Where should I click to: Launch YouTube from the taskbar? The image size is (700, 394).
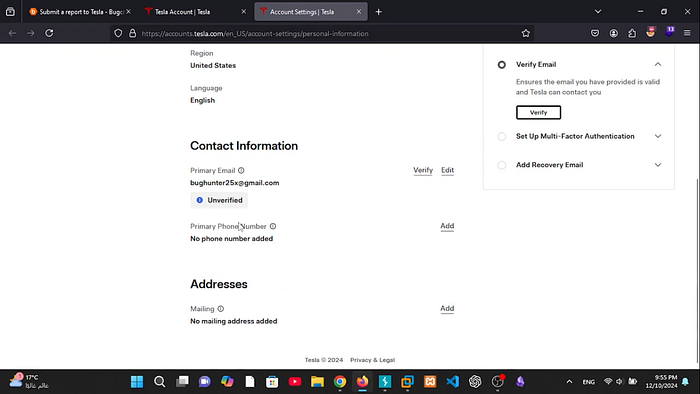pos(295,382)
